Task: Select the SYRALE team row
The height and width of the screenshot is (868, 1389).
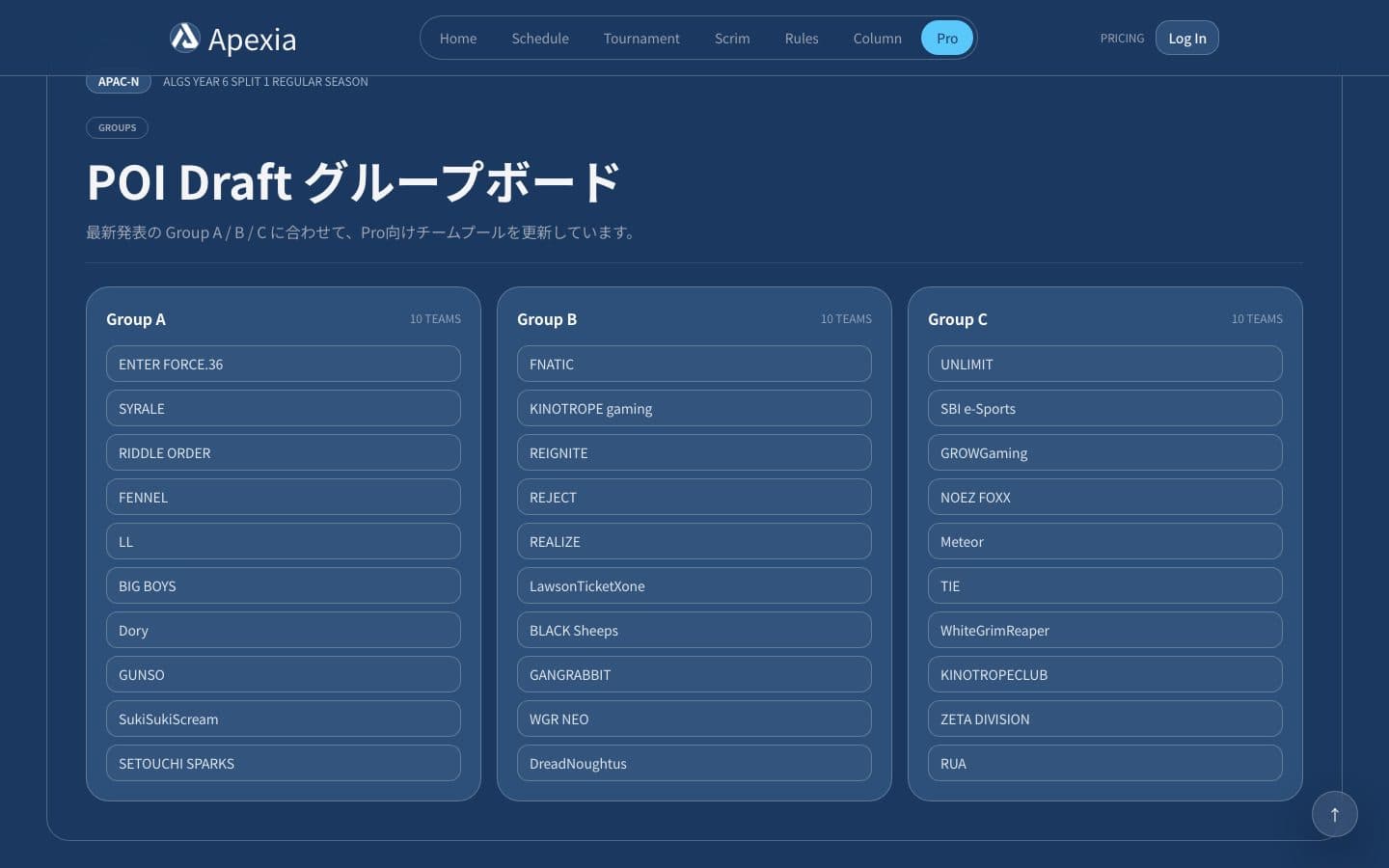Action: coord(284,408)
